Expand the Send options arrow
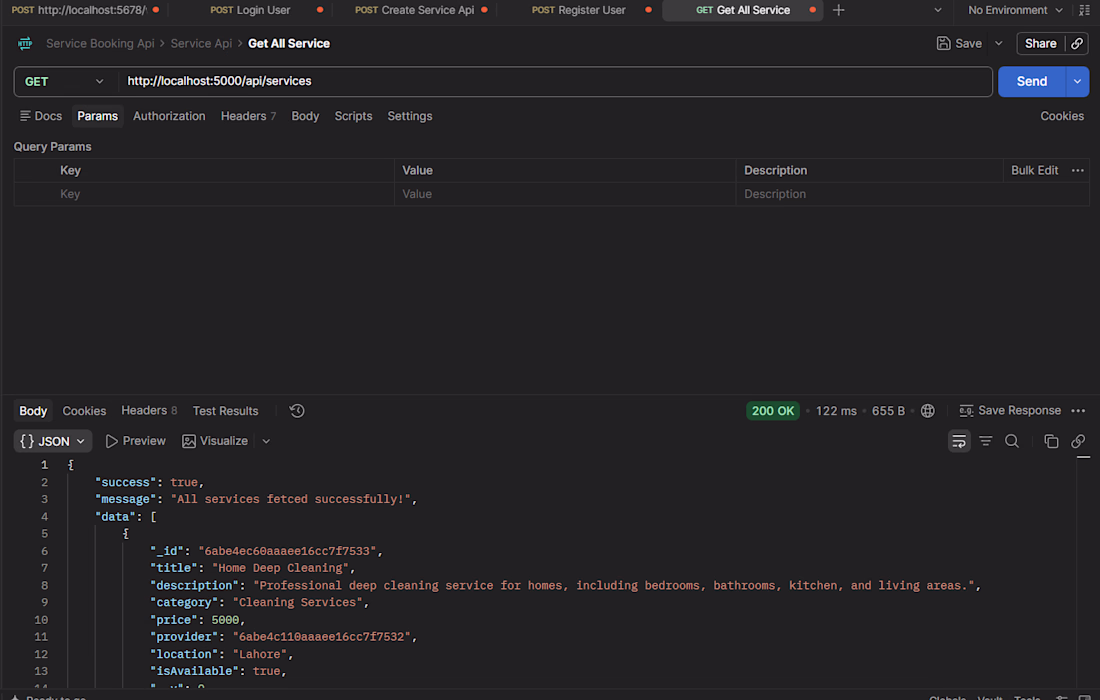 click(1077, 81)
